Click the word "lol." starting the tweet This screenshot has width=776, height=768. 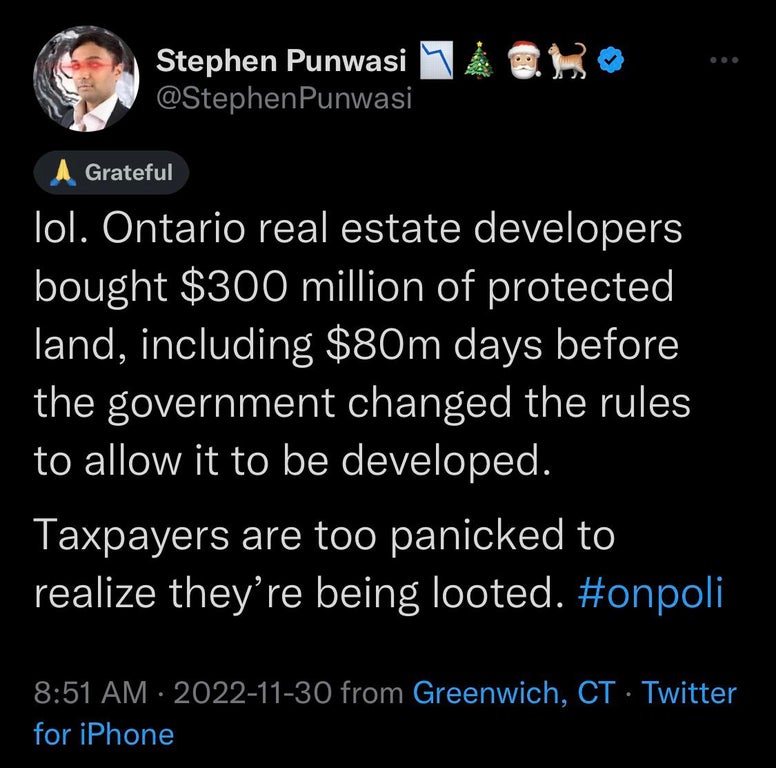[61, 229]
